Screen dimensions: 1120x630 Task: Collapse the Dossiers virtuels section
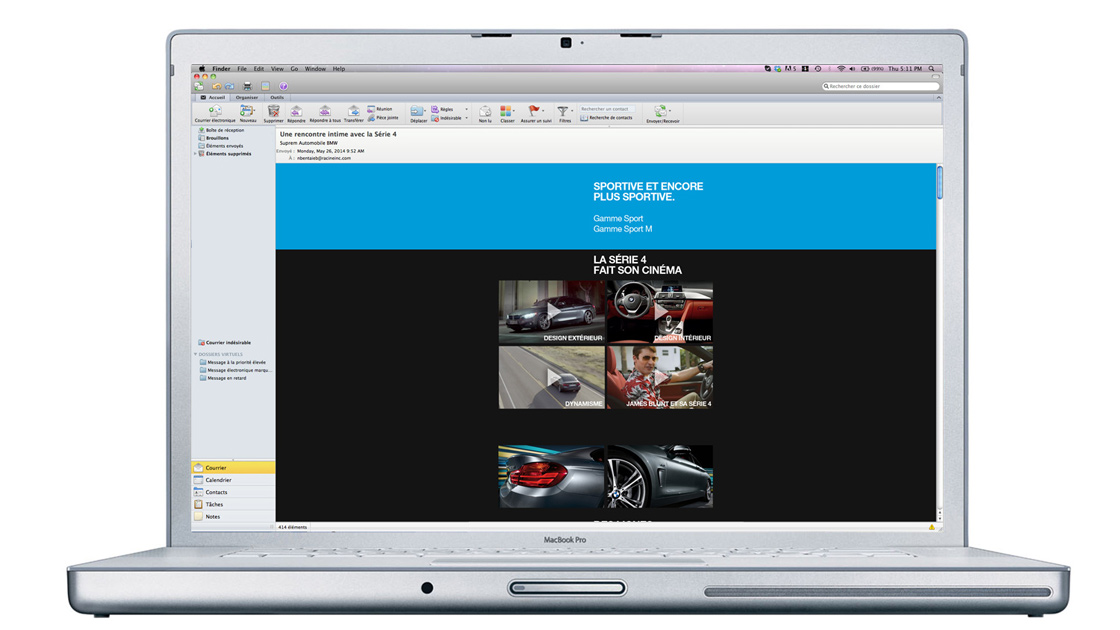point(195,354)
